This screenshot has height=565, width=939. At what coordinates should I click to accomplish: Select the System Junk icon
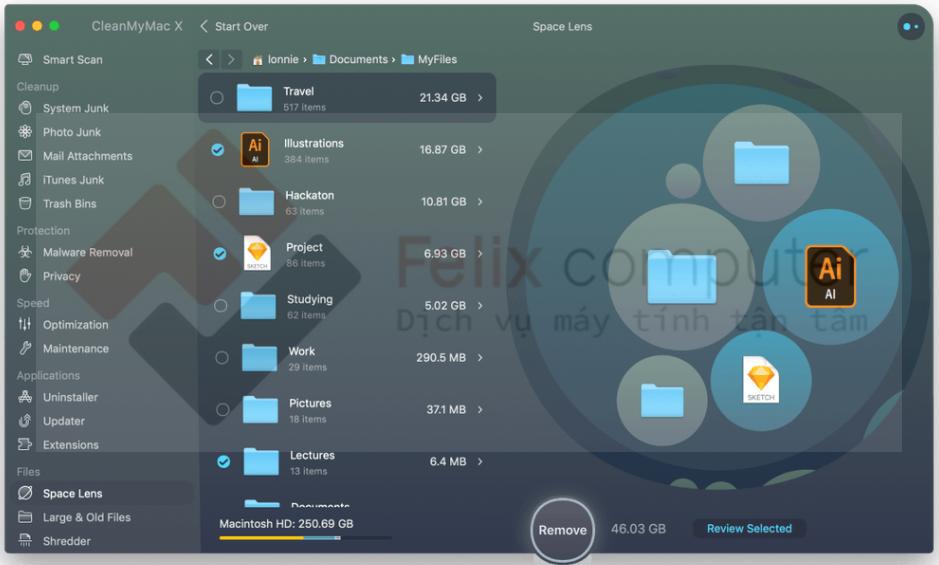pyautogui.click(x=25, y=108)
